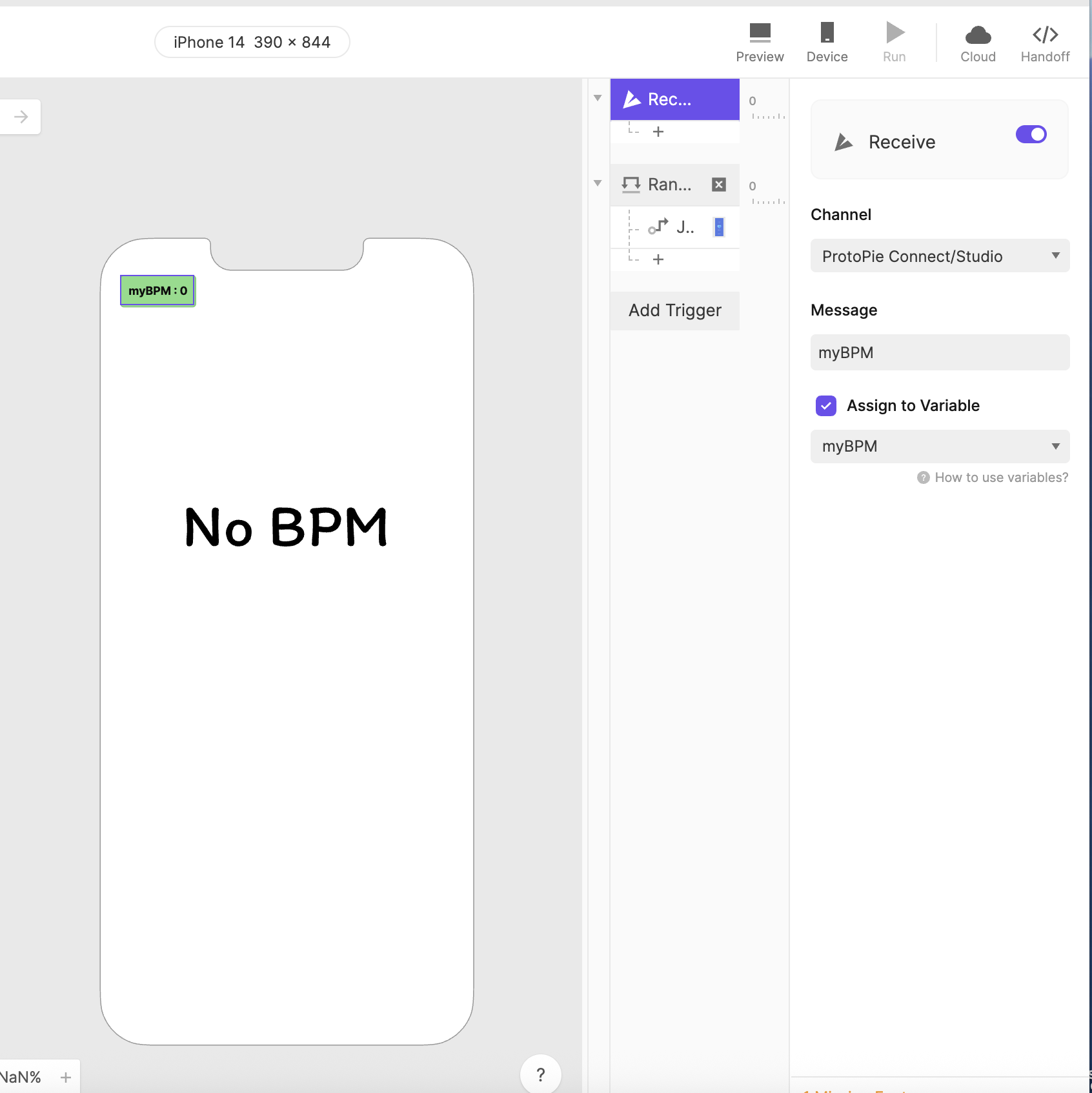Click inside the Message input field
Image resolution: width=1092 pixels, height=1093 pixels.
point(939,352)
